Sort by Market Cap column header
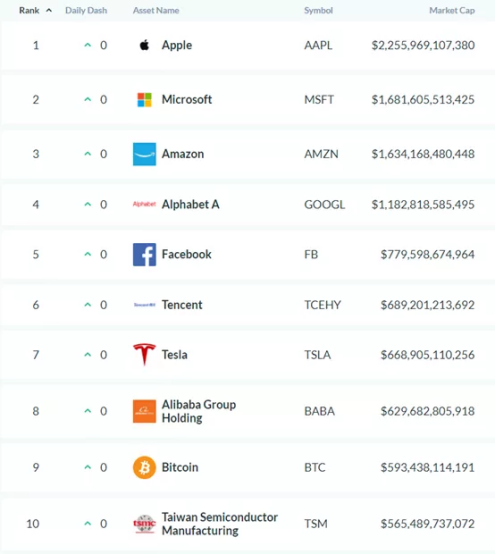 click(x=452, y=11)
